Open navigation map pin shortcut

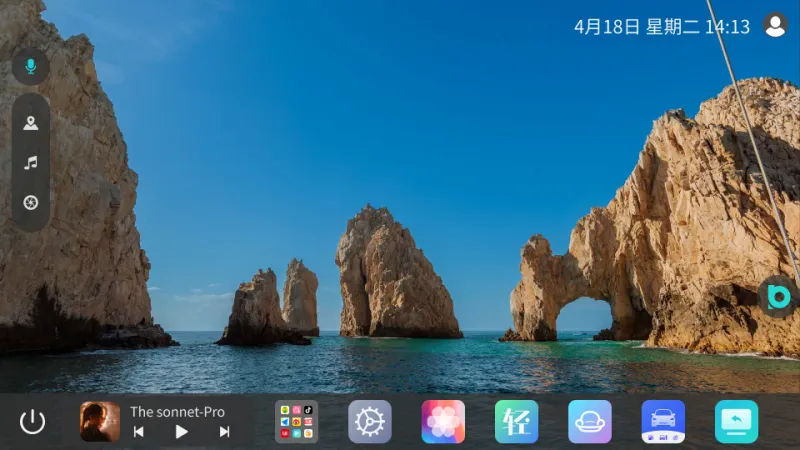pyautogui.click(x=31, y=123)
